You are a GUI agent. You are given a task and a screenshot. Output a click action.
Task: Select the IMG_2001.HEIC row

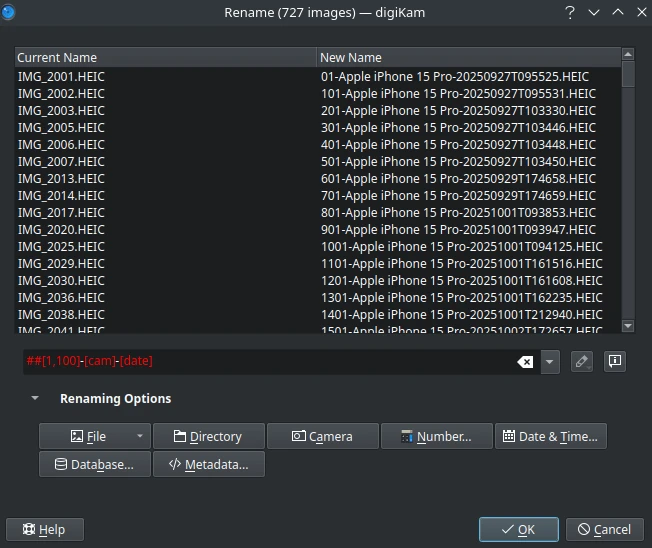click(318, 77)
